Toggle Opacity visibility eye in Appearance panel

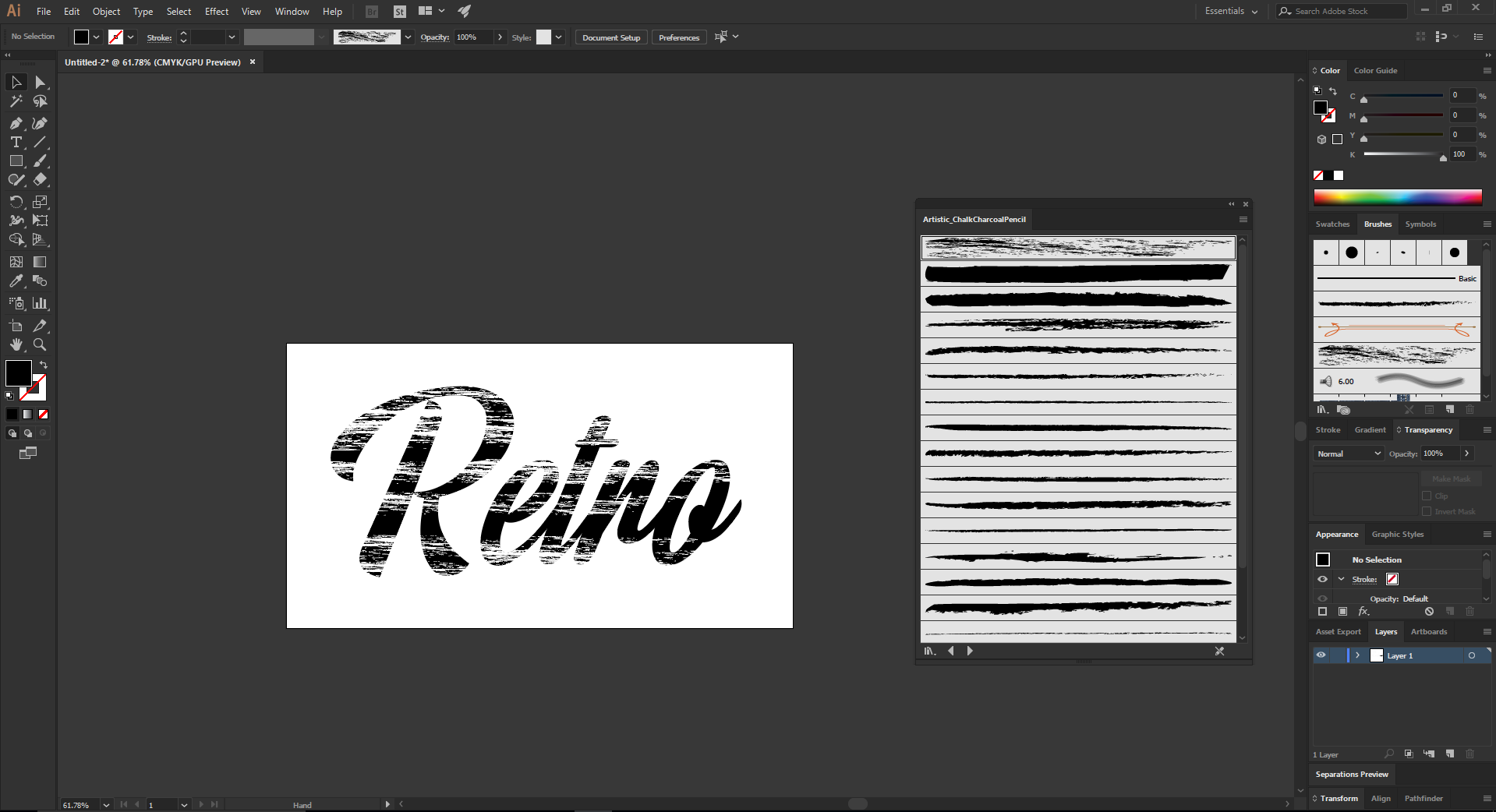1322,598
